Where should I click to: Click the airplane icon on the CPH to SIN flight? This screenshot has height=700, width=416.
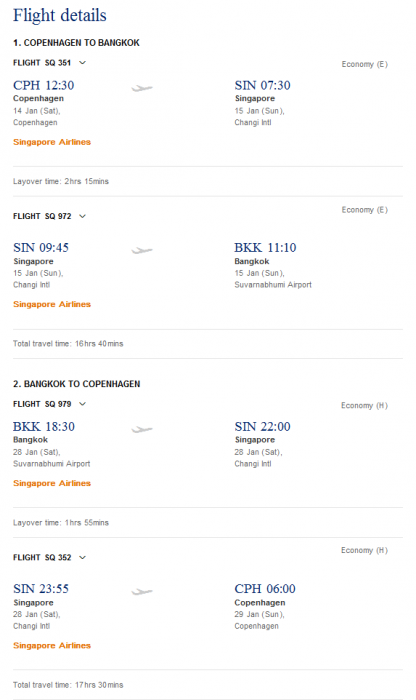(x=142, y=88)
